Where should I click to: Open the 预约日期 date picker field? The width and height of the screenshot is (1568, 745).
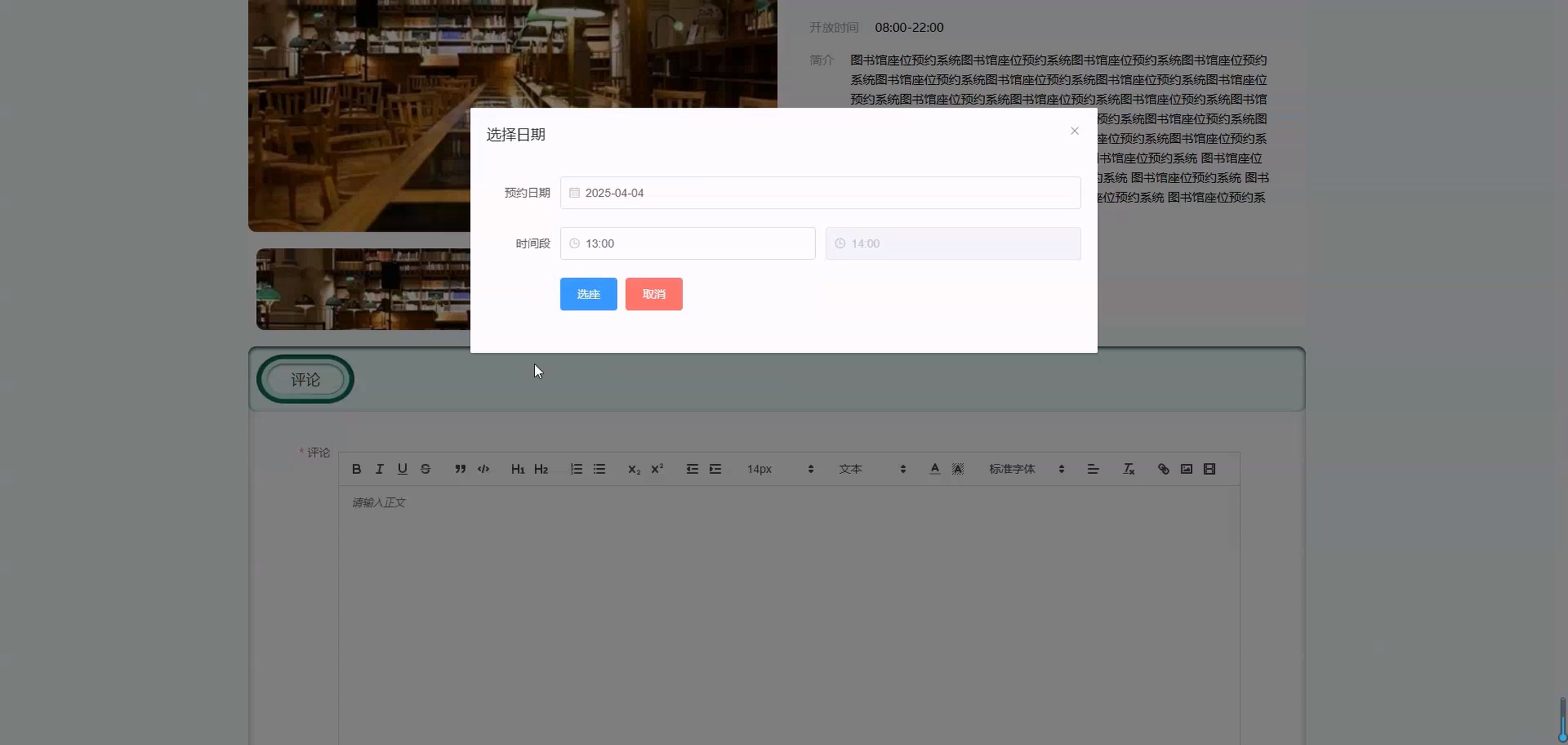pyautogui.click(x=820, y=193)
